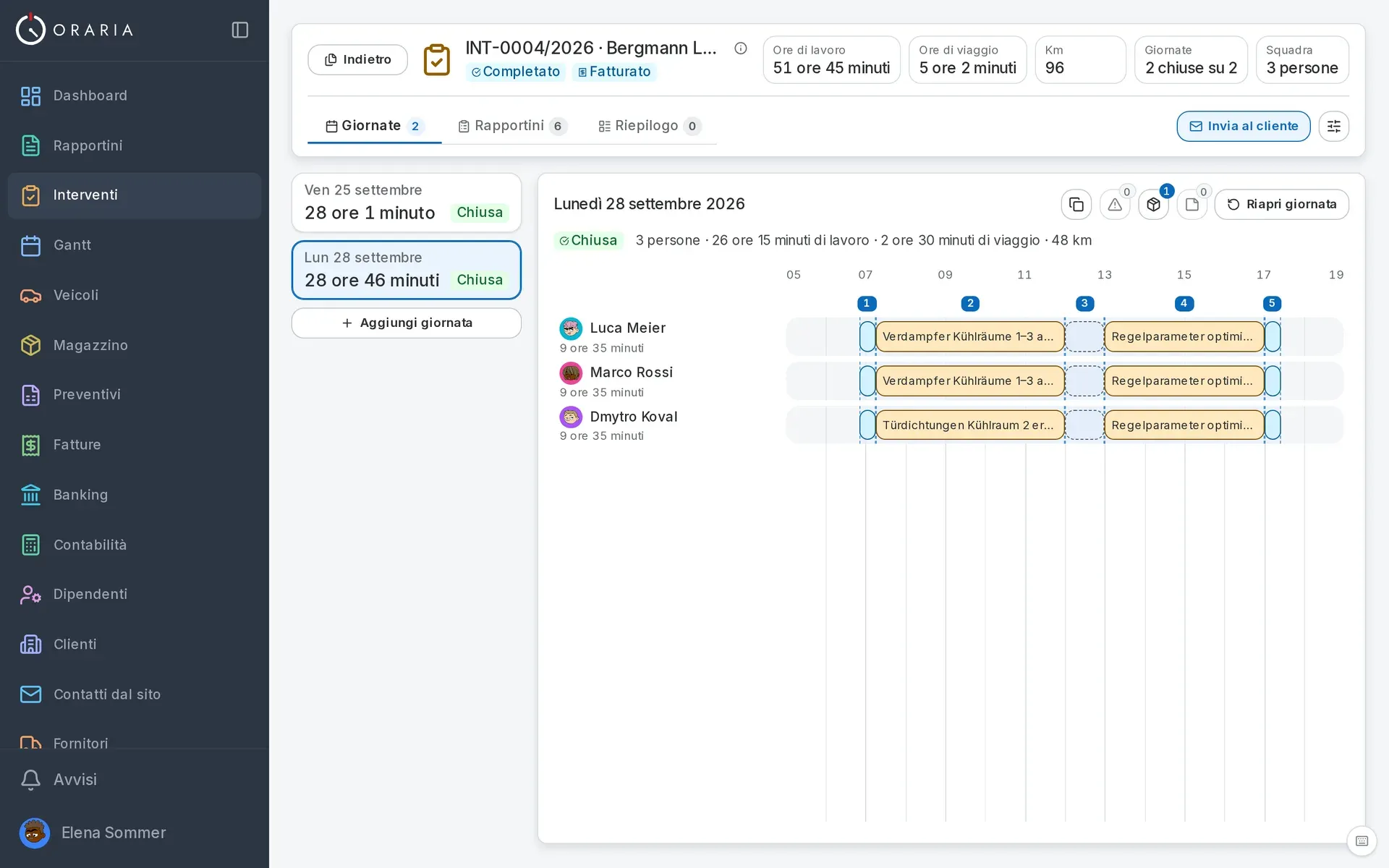Open Dmytro Koval's Türdichtungen Kühlraum block

(969, 425)
